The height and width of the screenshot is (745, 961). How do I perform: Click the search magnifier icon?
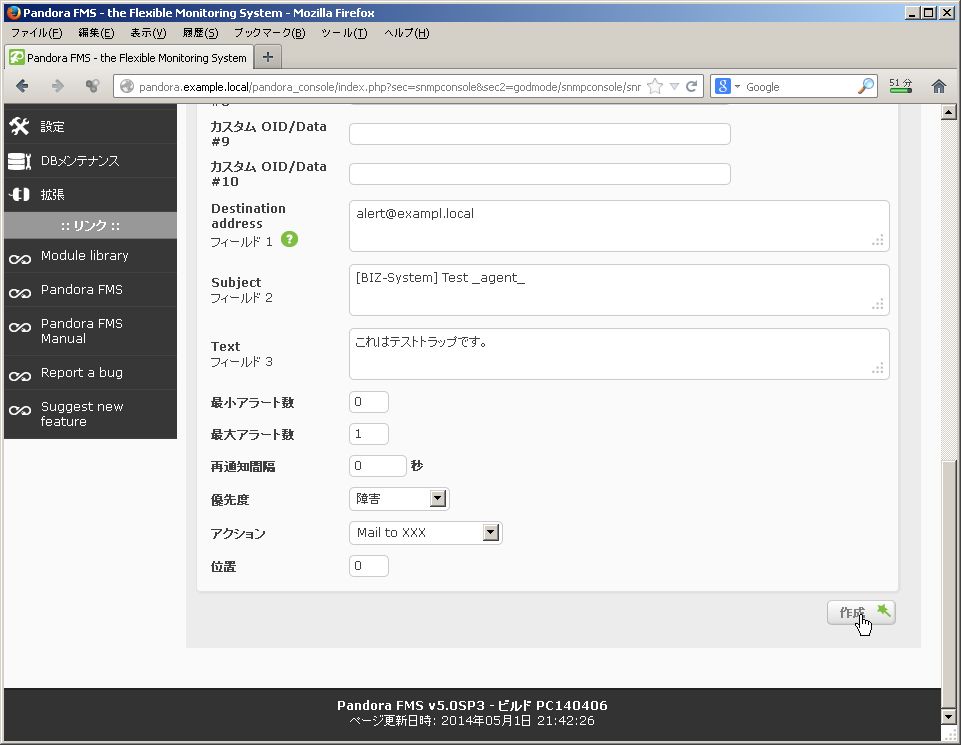[x=865, y=86]
